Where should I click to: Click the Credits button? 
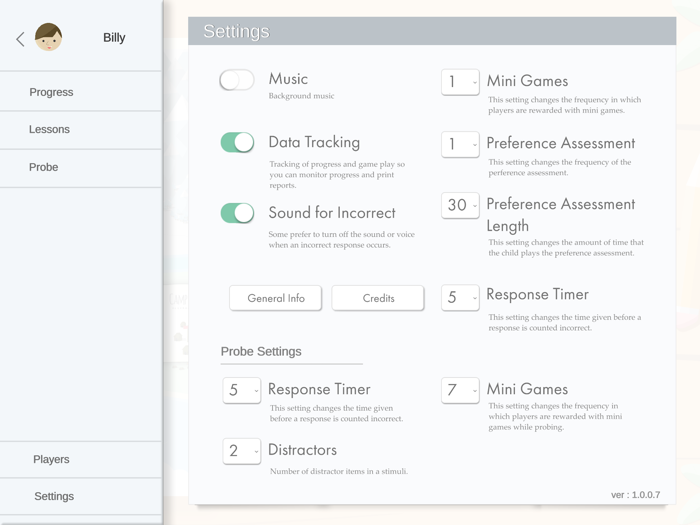378,298
